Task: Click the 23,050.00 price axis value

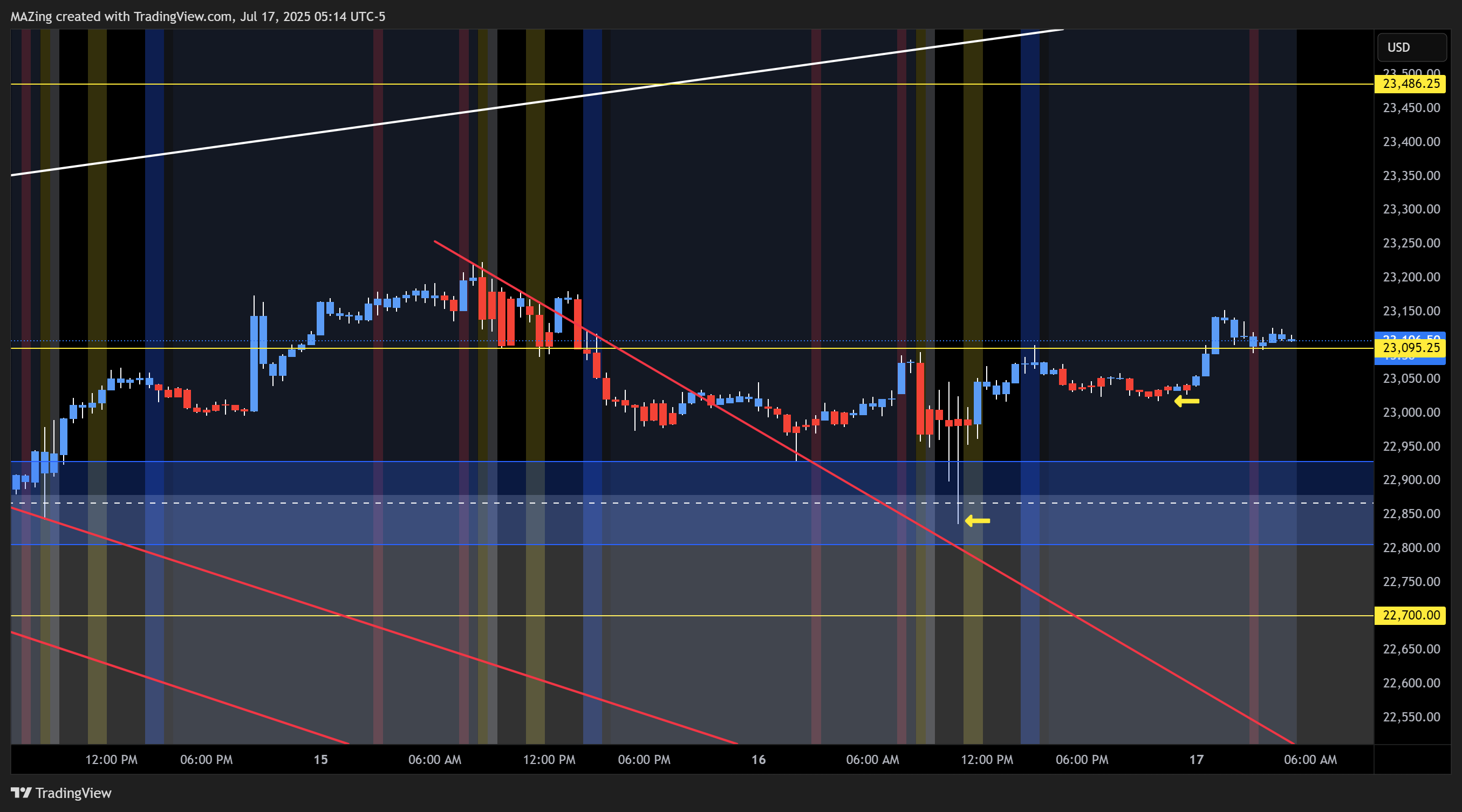Action: pyautogui.click(x=1411, y=379)
